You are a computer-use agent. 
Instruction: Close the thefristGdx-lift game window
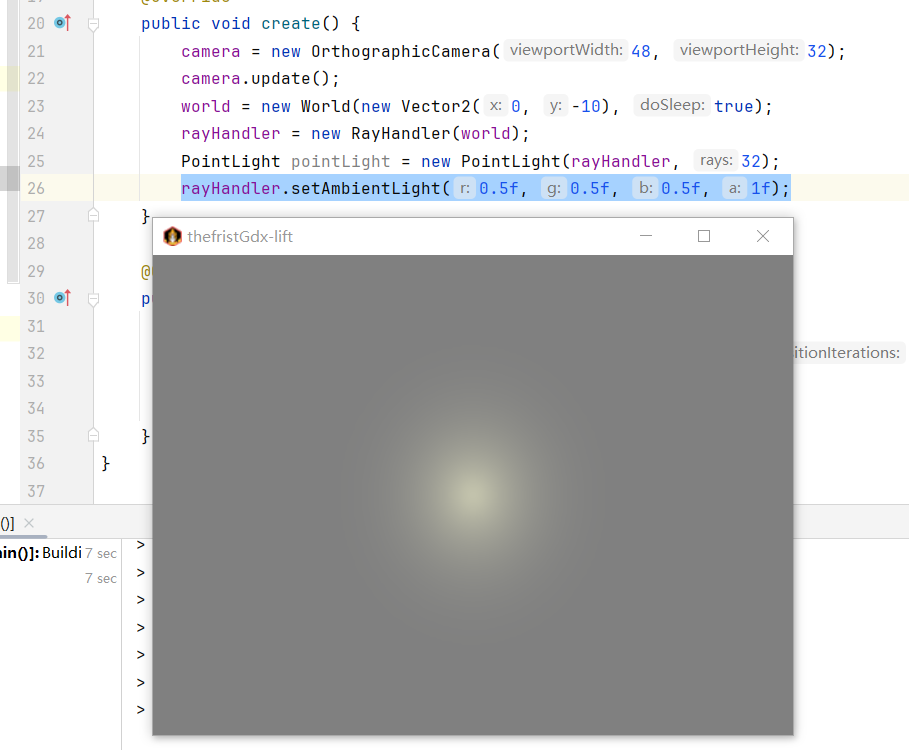pos(763,236)
